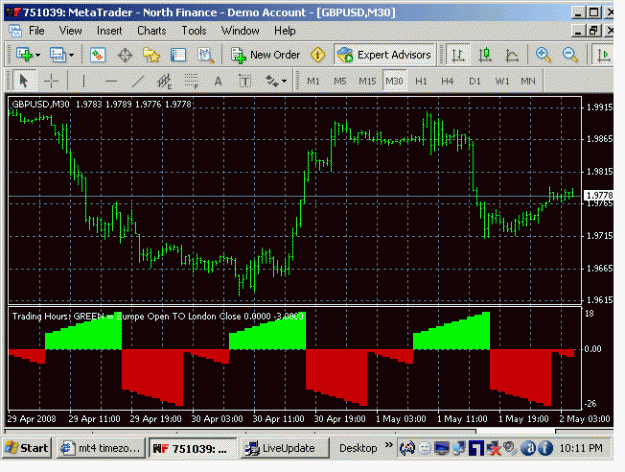This screenshot has height=472, width=625.
Task: Switch to MN timeframe
Action: [528, 81]
